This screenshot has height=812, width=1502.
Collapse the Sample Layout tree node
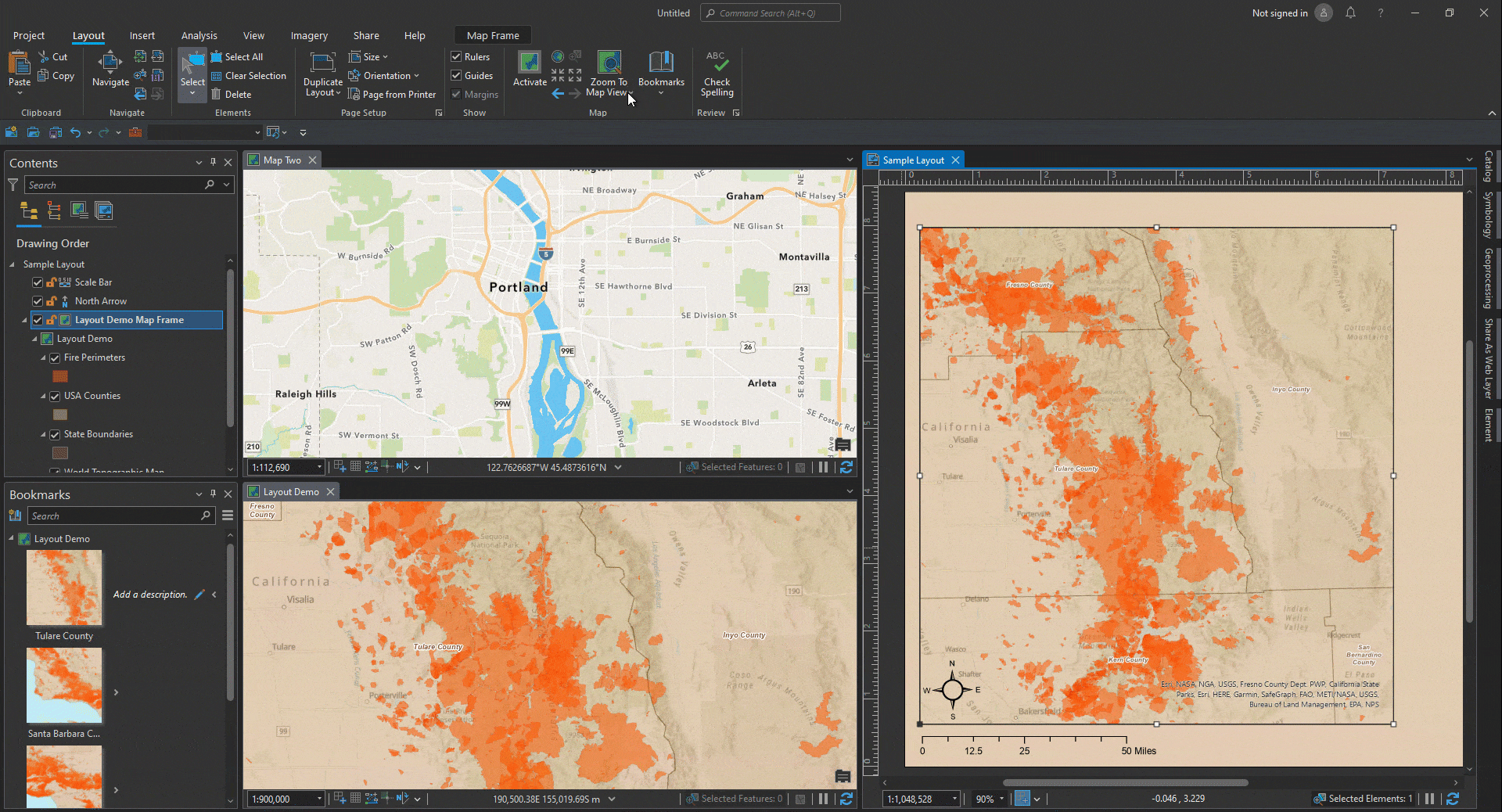pos(13,264)
